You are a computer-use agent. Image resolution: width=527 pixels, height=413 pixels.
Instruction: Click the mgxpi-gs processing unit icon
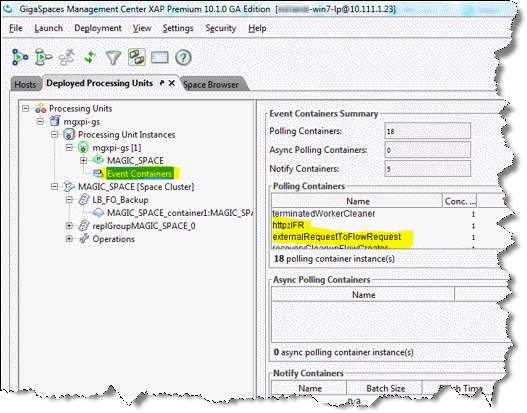click(55, 121)
